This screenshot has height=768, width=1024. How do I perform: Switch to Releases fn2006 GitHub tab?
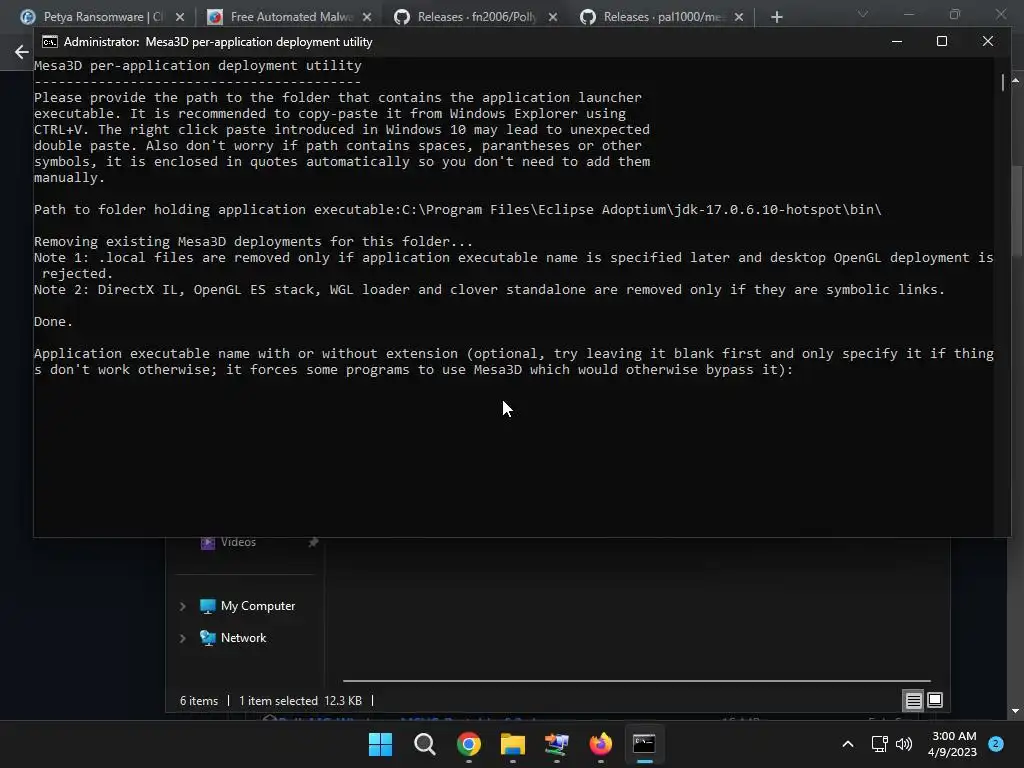pos(477,17)
